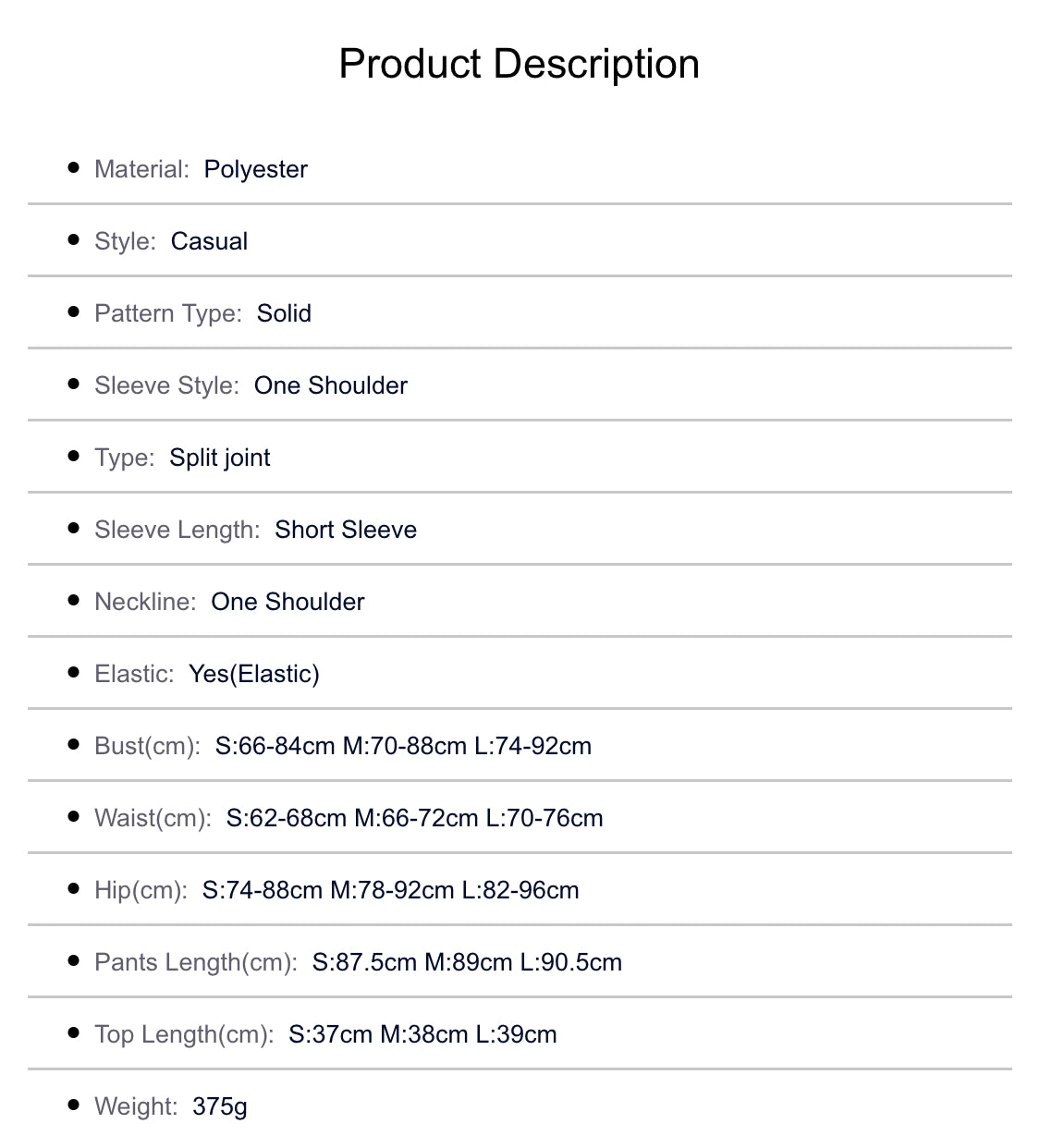Click the Sleeve Style label

click(x=166, y=385)
